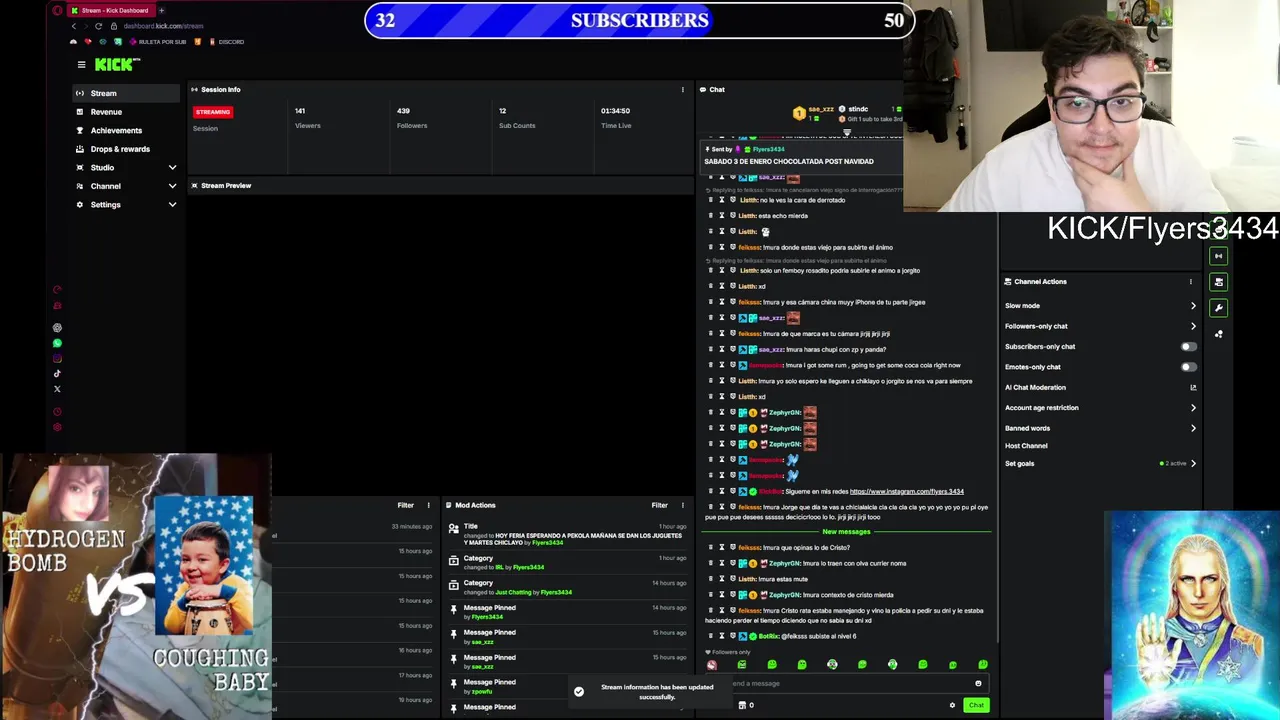
Task: Click WhatsApp icon in browser sidebar
Action: click(57, 343)
